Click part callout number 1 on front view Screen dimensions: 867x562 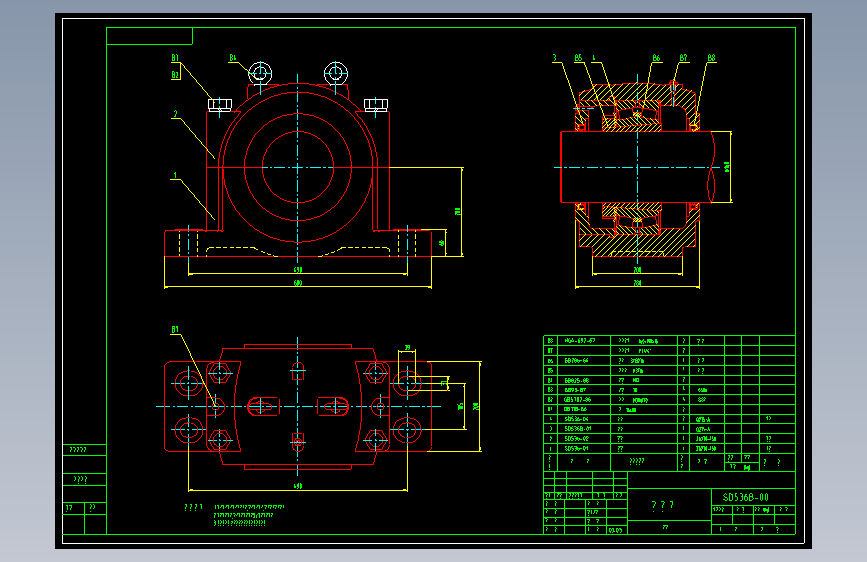[175, 176]
